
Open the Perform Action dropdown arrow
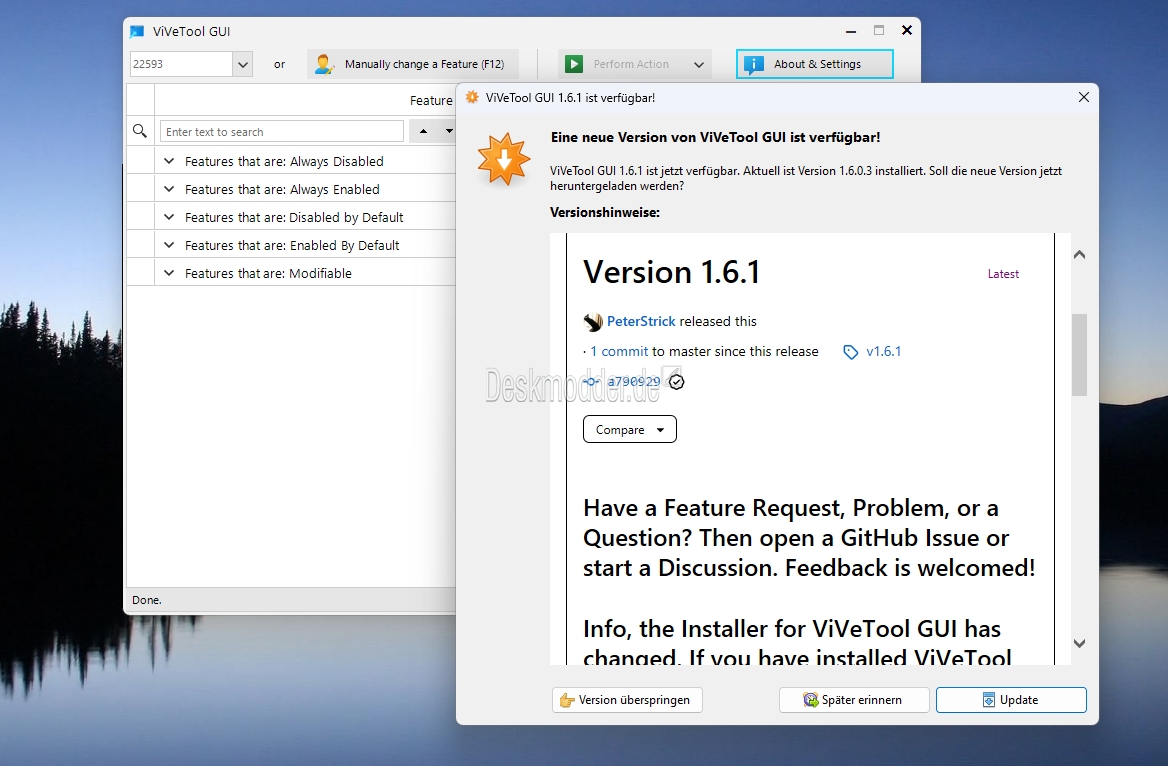pos(699,65)
